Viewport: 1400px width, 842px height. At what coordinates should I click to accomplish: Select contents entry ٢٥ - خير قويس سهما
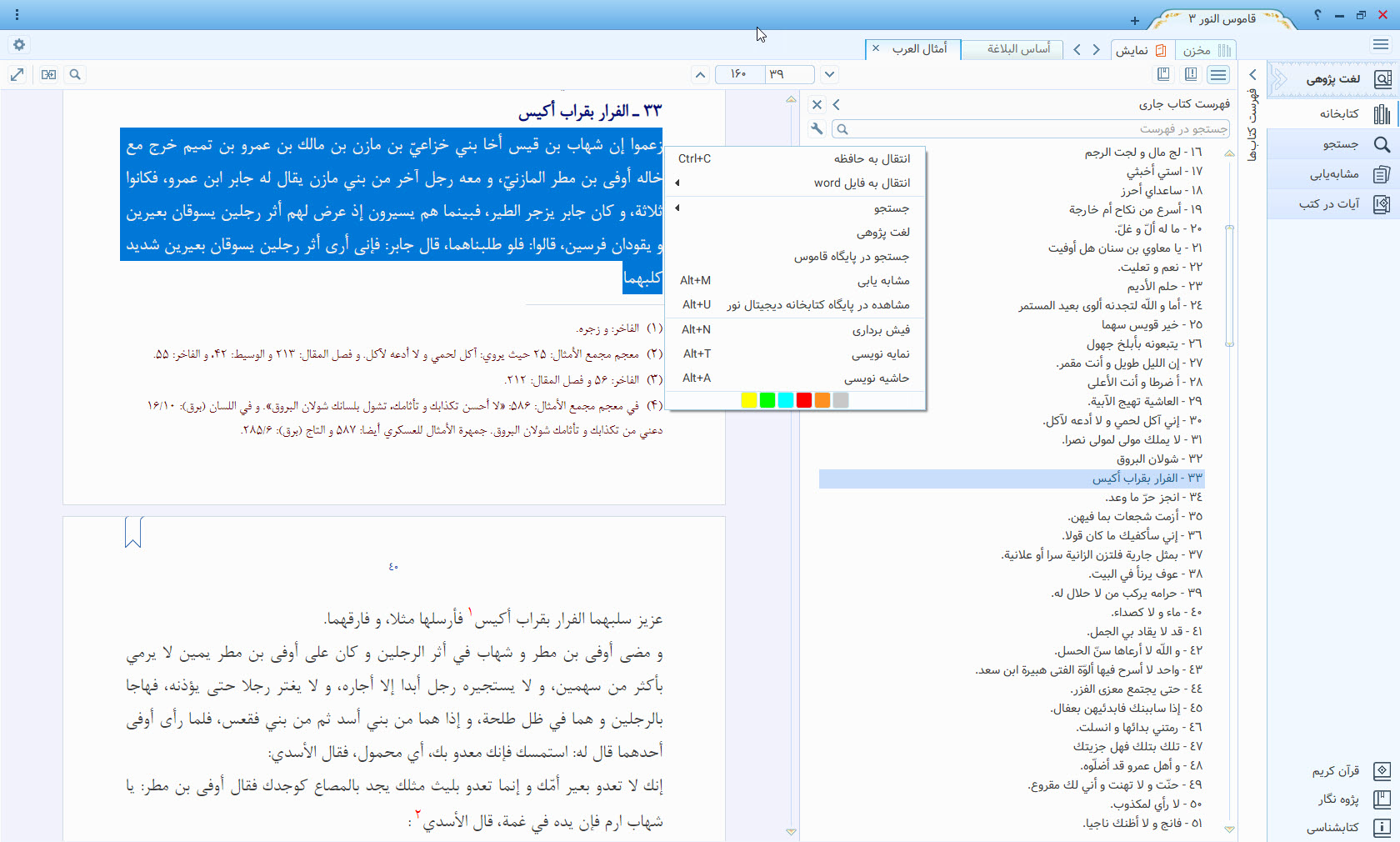click(1152, 324)
